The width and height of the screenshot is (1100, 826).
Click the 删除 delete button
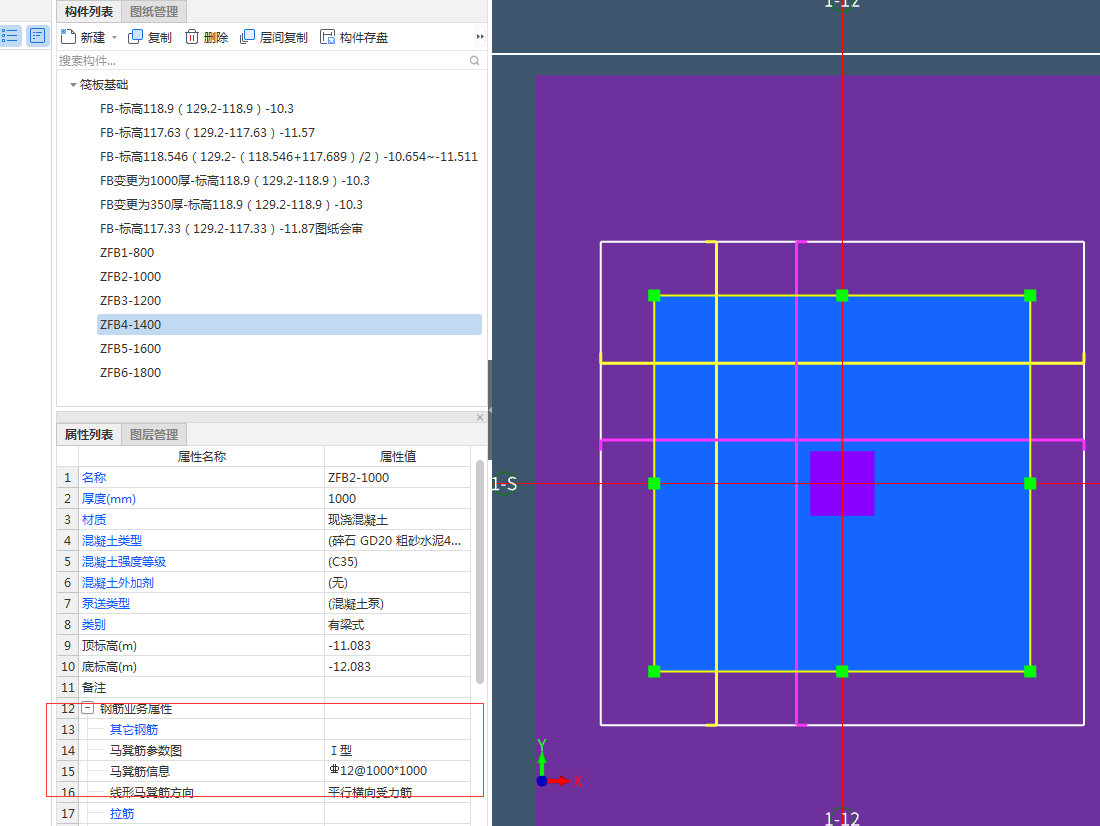click(x=206, y=37)
